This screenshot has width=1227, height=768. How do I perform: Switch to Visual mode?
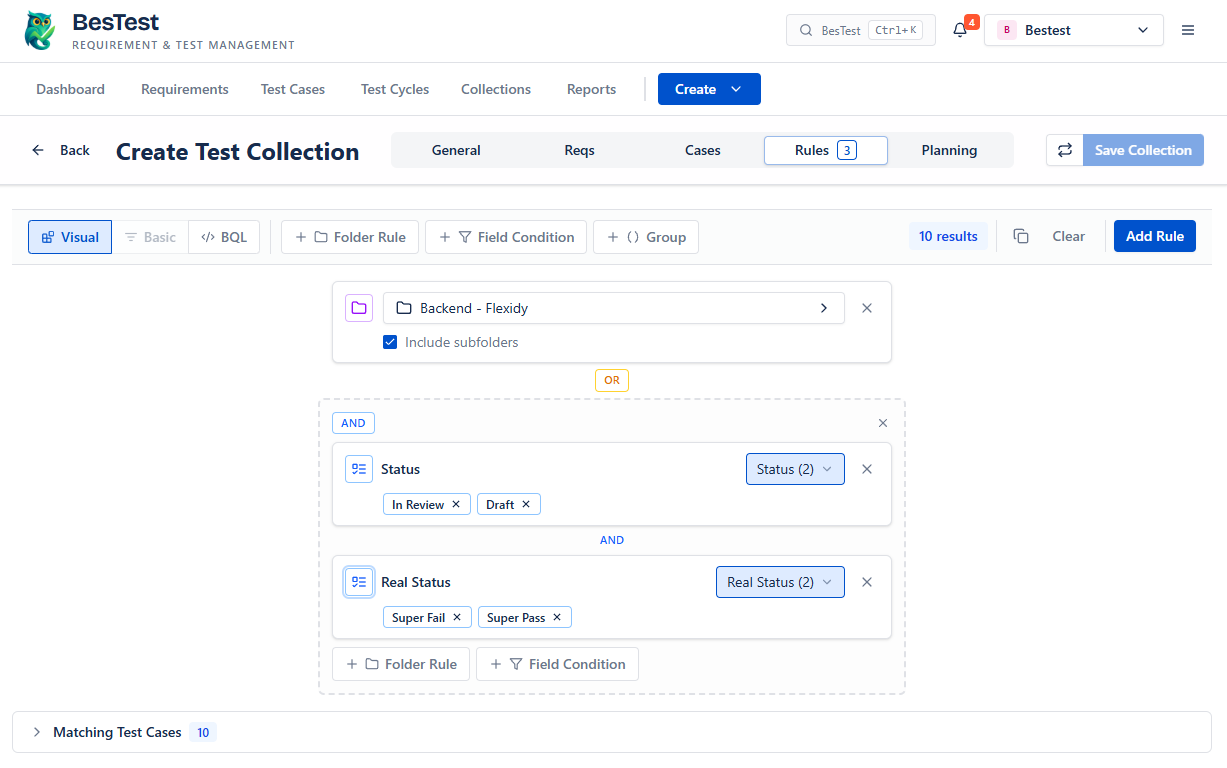click(x=70, y=237)
